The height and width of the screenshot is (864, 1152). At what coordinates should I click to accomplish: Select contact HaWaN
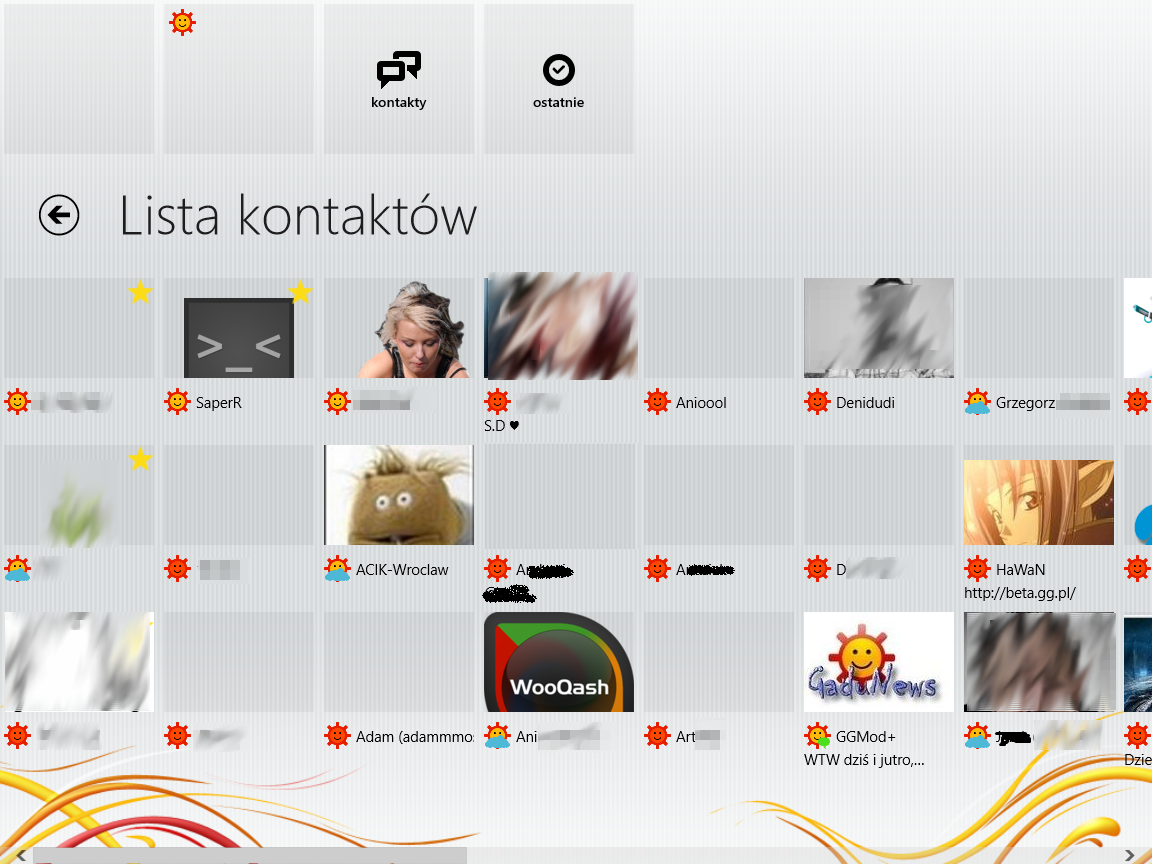click(x=1020, y=569)
